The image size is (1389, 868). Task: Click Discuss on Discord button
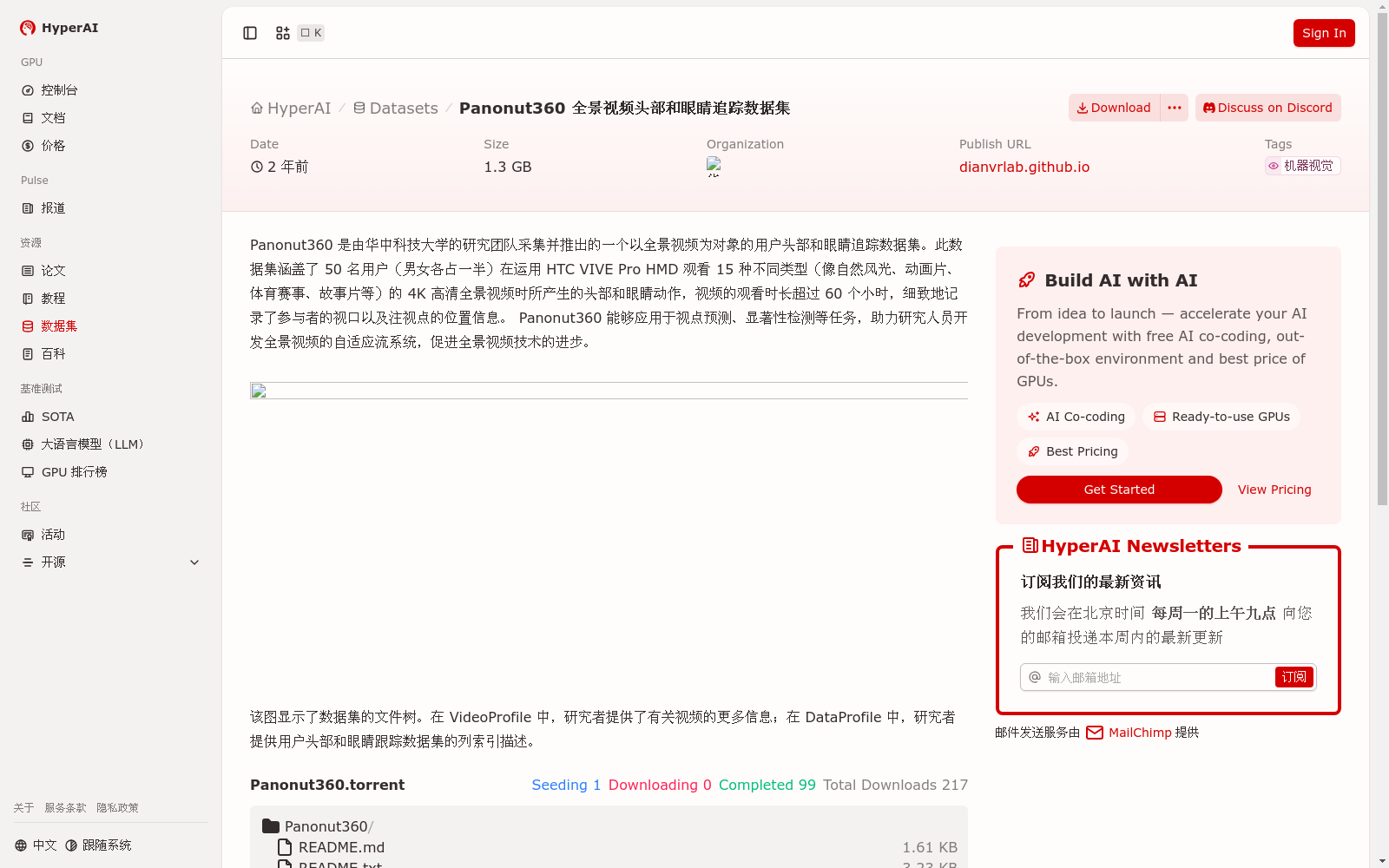tap(1268, 108)
